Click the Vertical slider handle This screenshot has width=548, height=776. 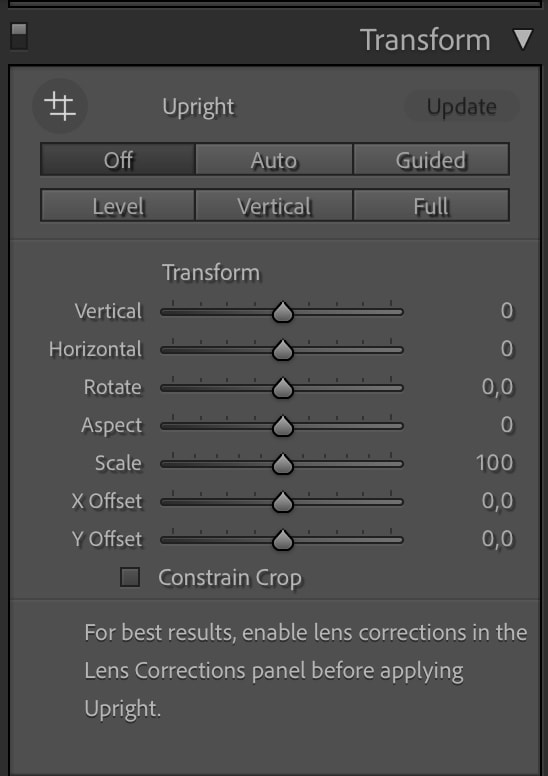(x=283, y=312)
